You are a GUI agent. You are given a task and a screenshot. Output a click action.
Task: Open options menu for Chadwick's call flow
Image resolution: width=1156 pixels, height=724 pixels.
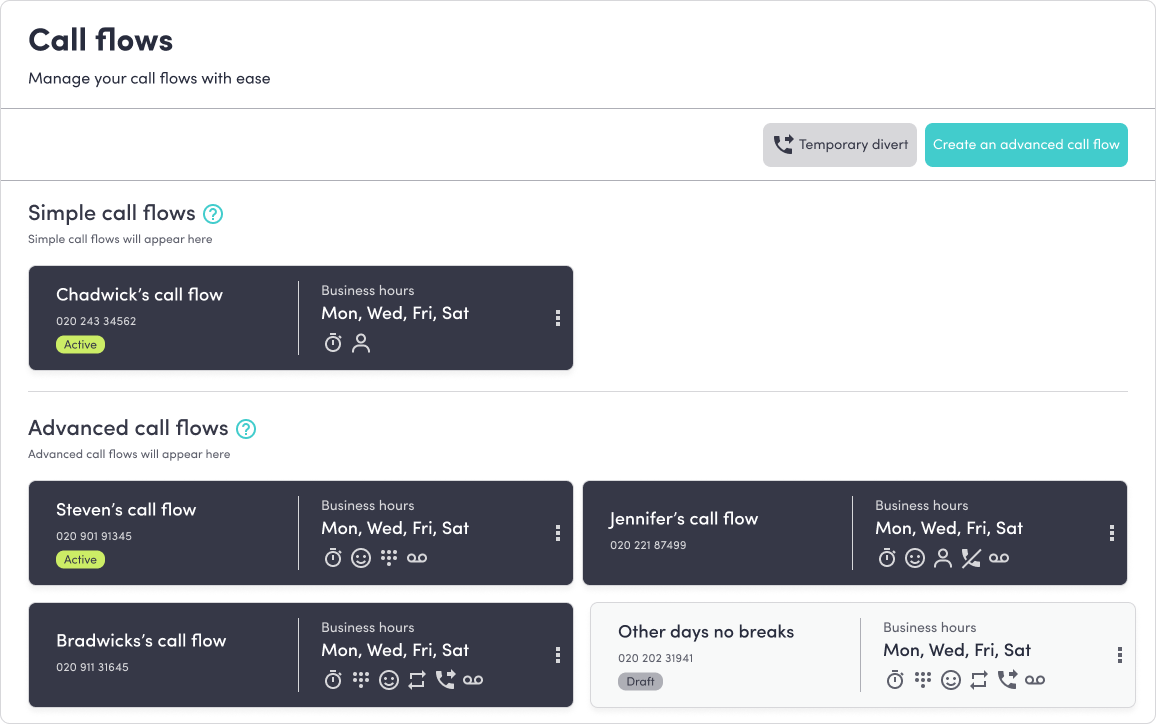click(x=557, y=318)
